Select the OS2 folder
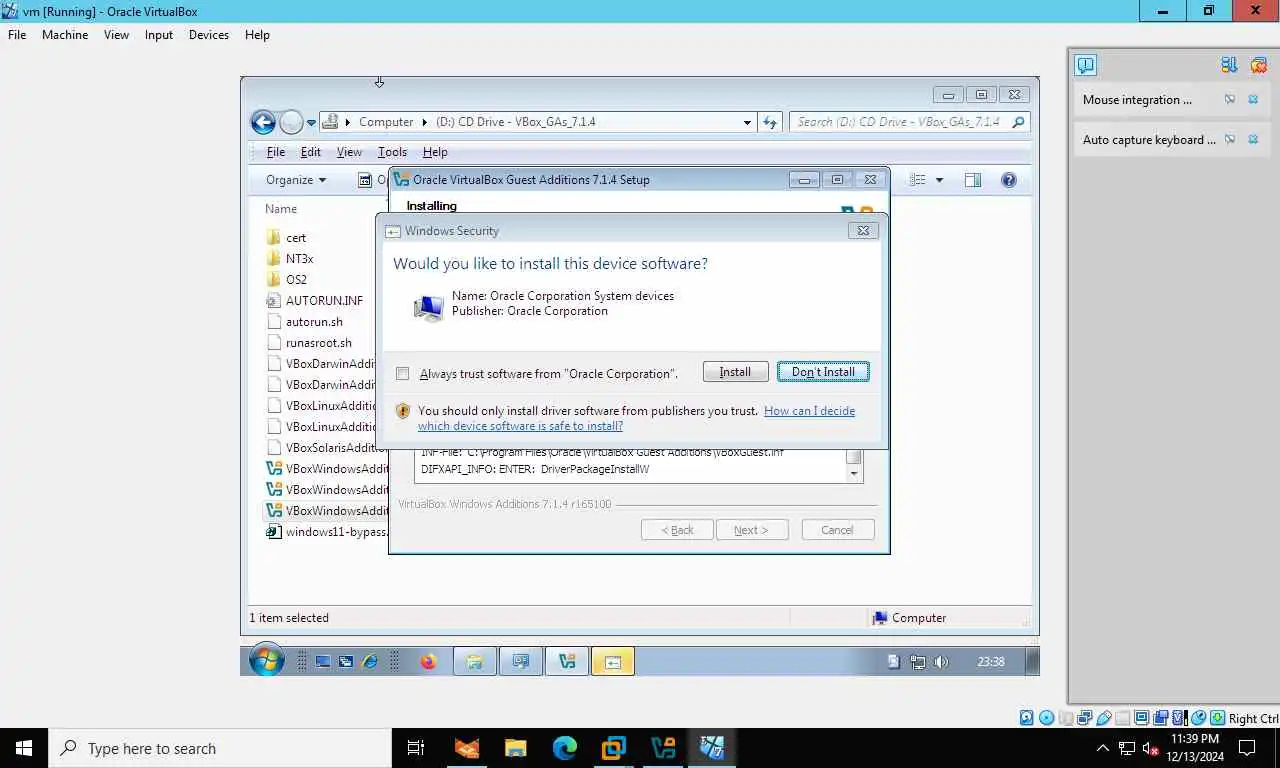Screen dimensions: 1280x768 pyautogui.click(x=287, y=280)
